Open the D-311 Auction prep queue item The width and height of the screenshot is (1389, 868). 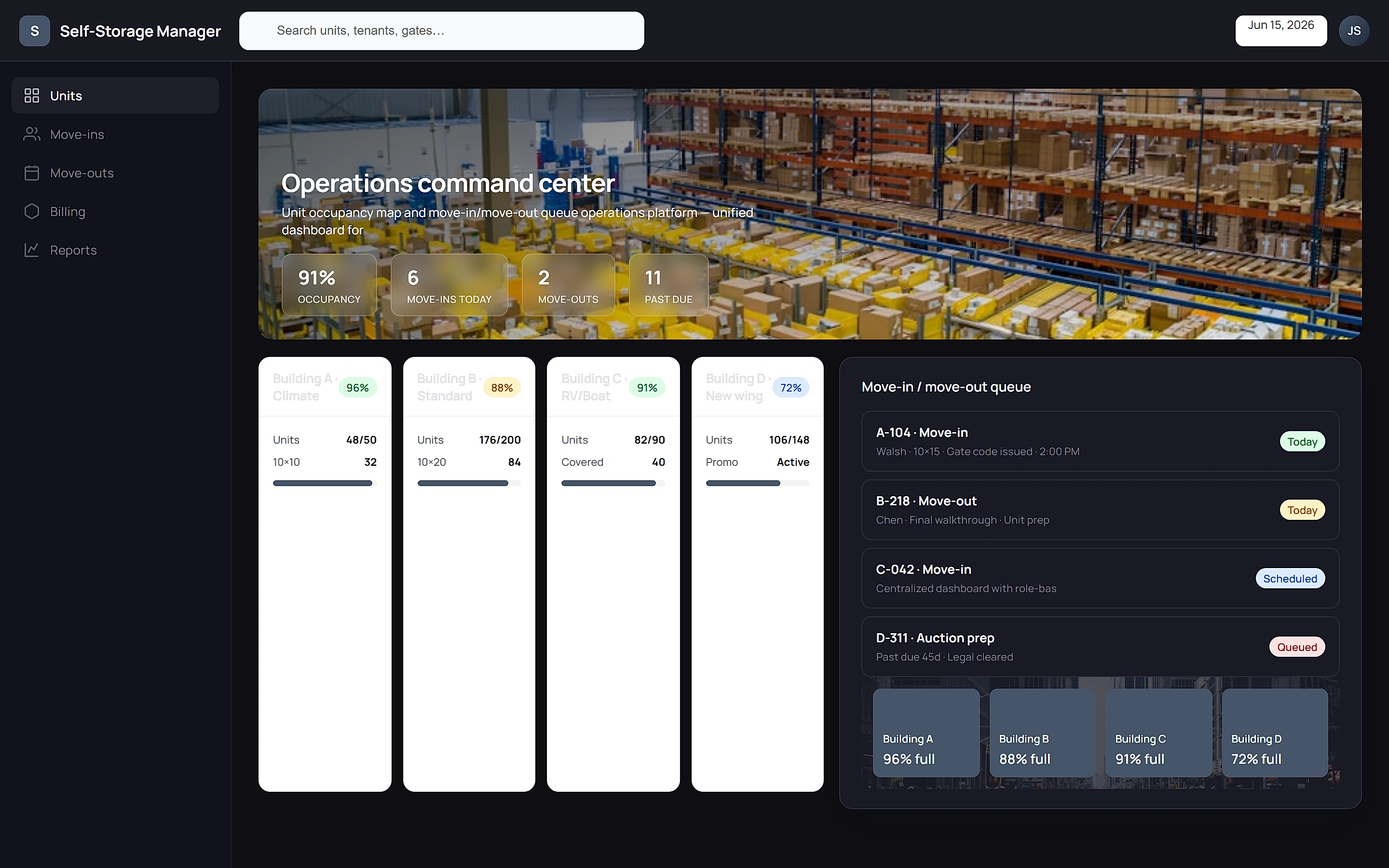pos(1100,646)
